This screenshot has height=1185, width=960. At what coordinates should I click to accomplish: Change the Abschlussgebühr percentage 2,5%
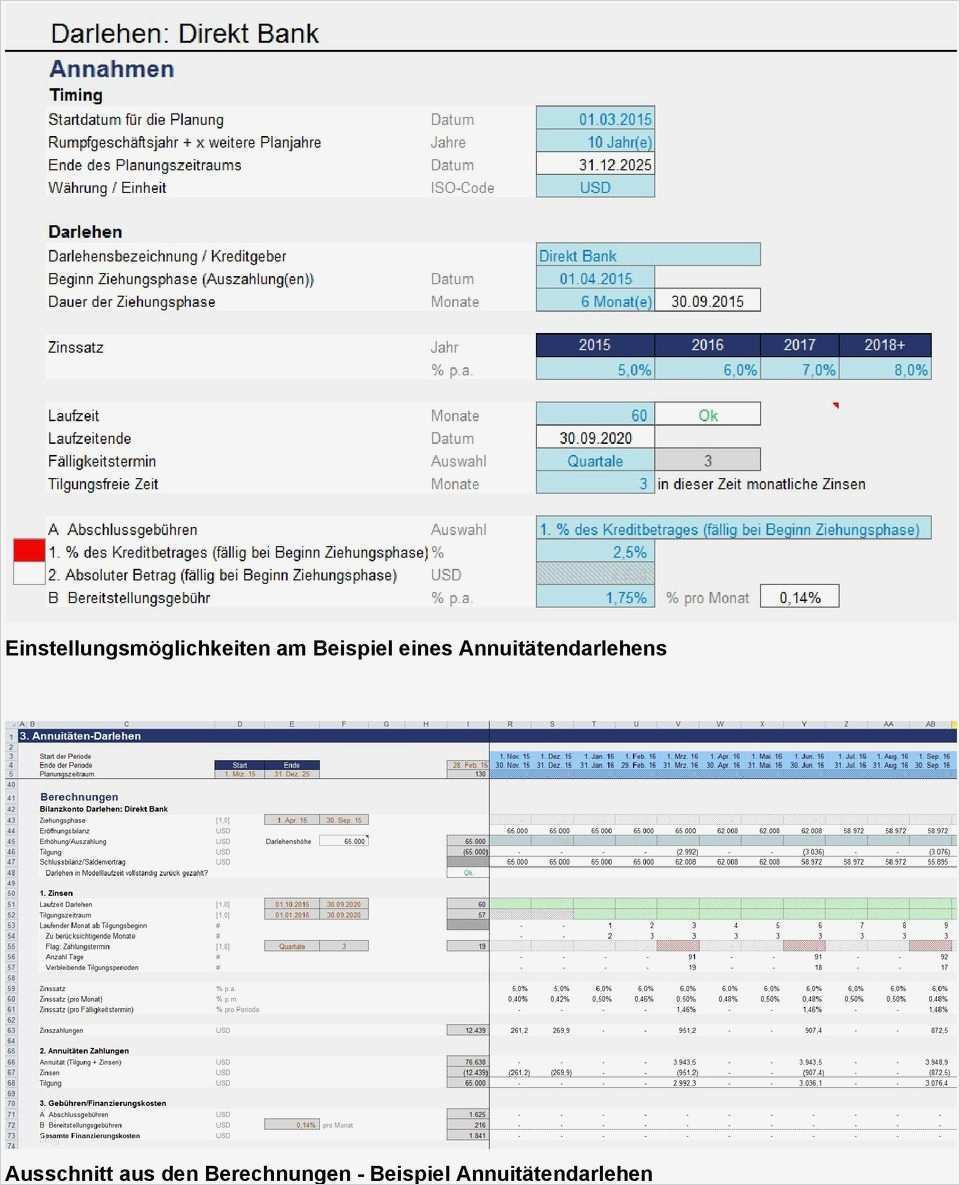[x=595, y=551]
